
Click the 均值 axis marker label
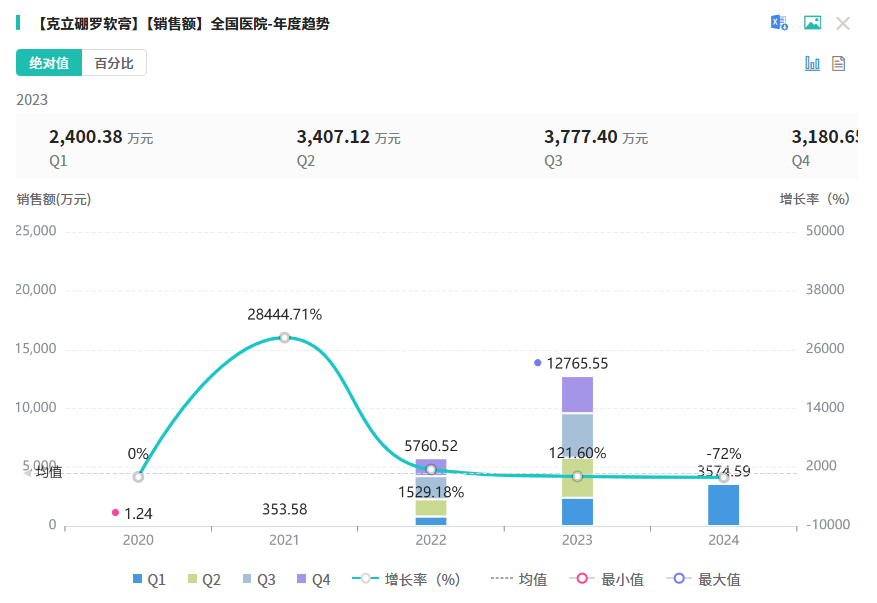click(49, 472)
